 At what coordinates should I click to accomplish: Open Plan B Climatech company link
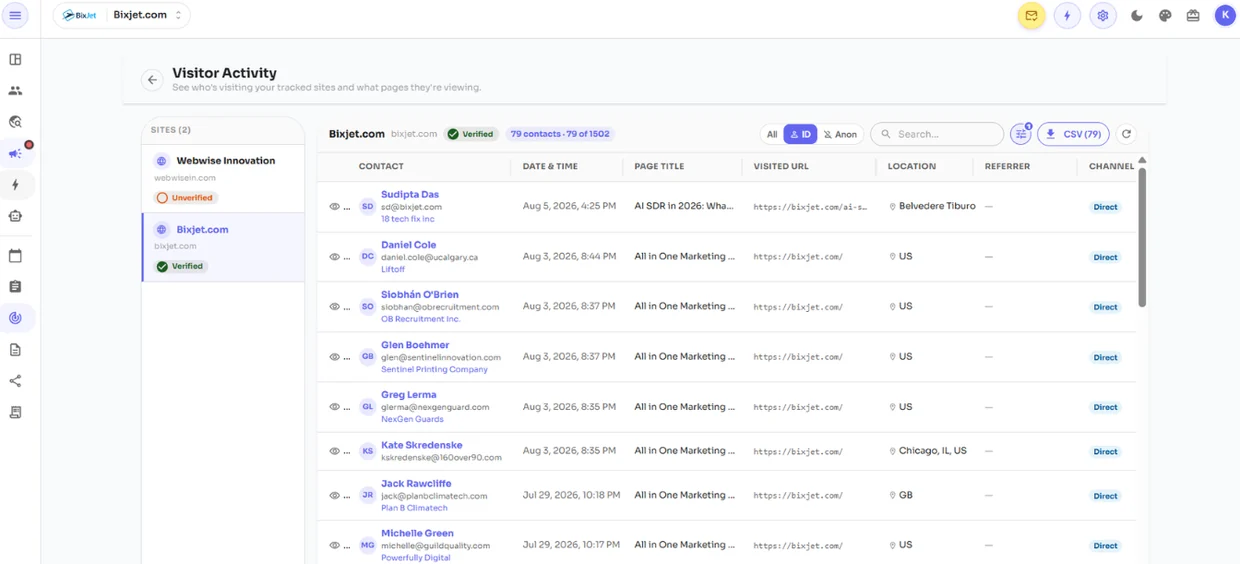(x=414, y=508)
